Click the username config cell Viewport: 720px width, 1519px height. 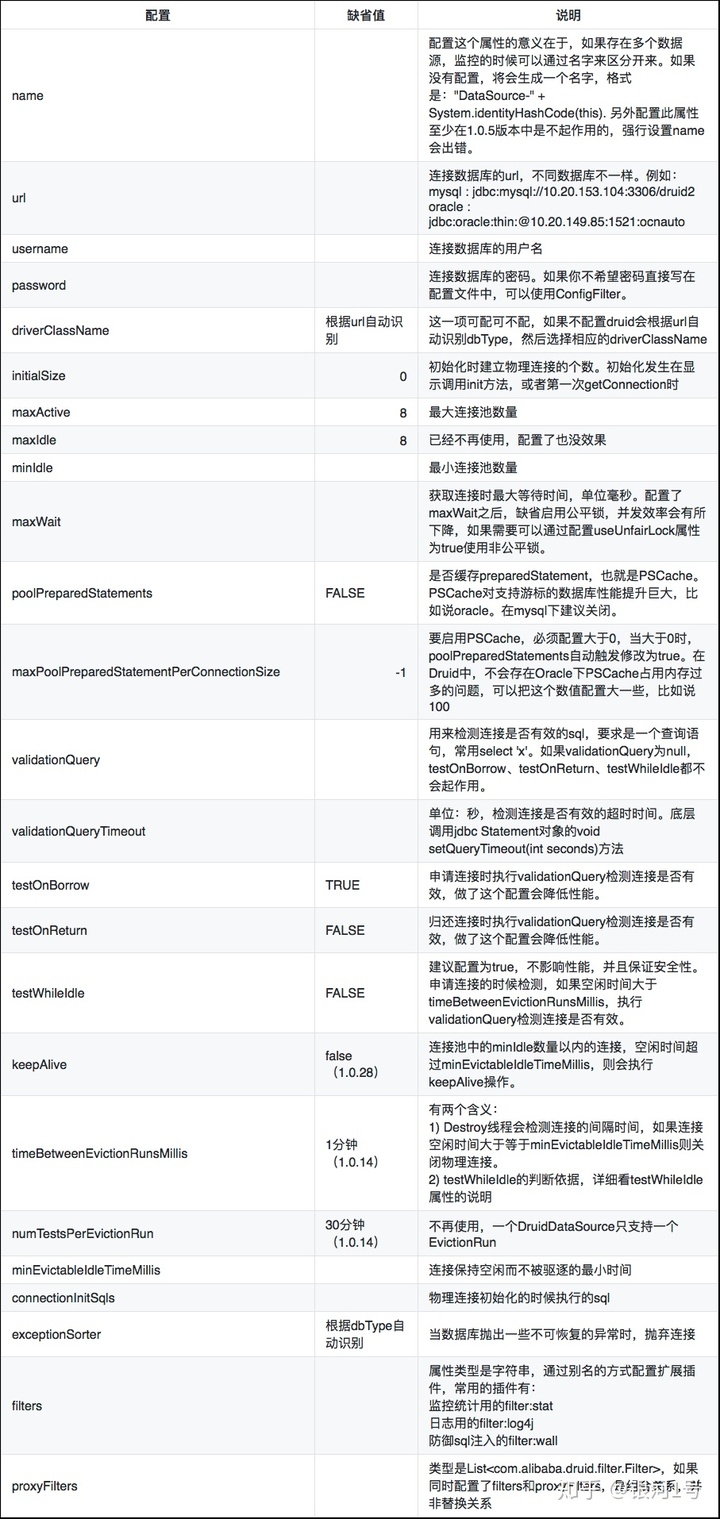coord(157,249)
